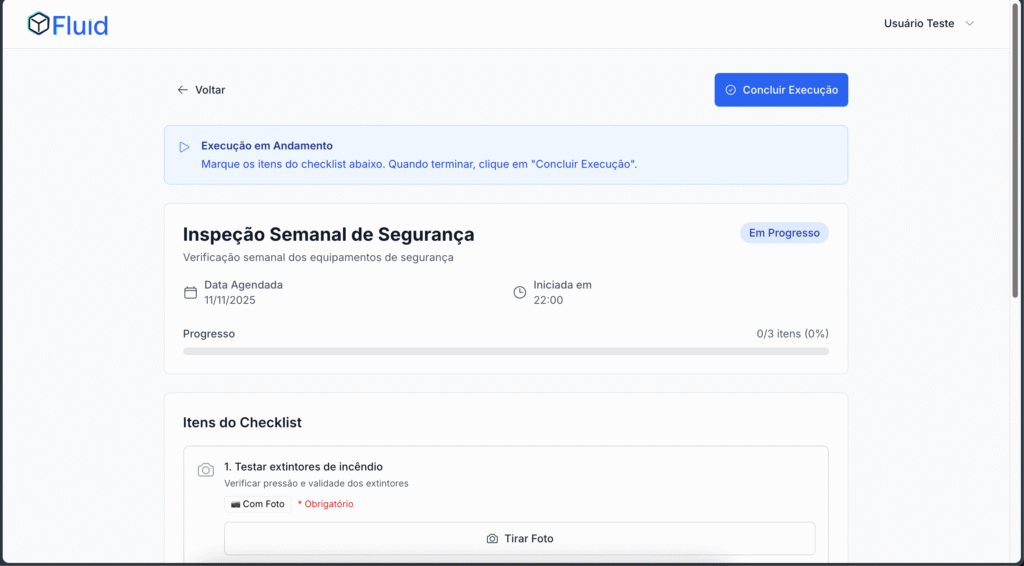Screen dimensions: 1024x566
Task: Click the Progresso progress bar
Action: pyautogui.click(x=505, y=352)
